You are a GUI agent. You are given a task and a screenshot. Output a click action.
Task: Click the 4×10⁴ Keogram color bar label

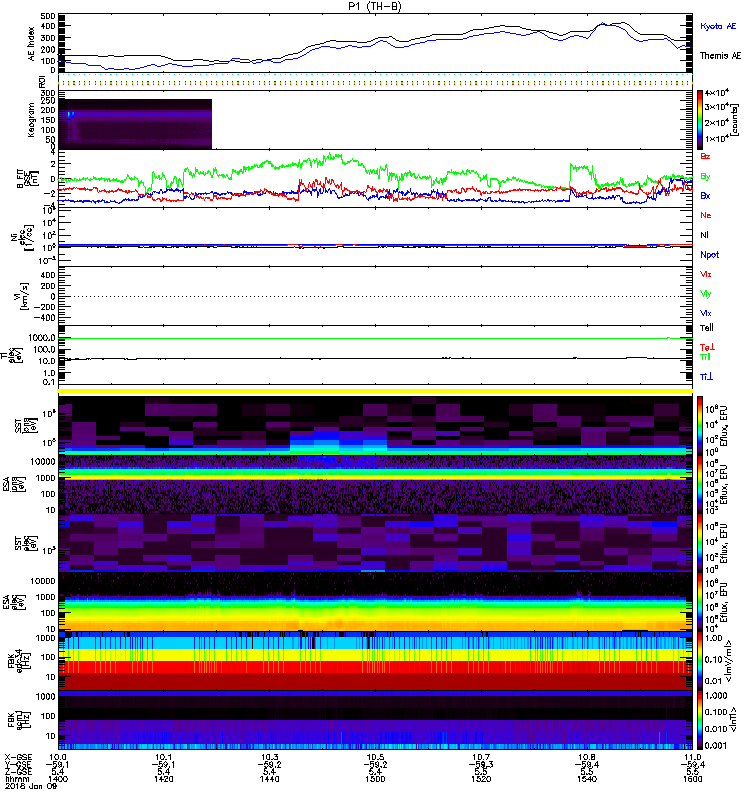[x=717, y=92]
